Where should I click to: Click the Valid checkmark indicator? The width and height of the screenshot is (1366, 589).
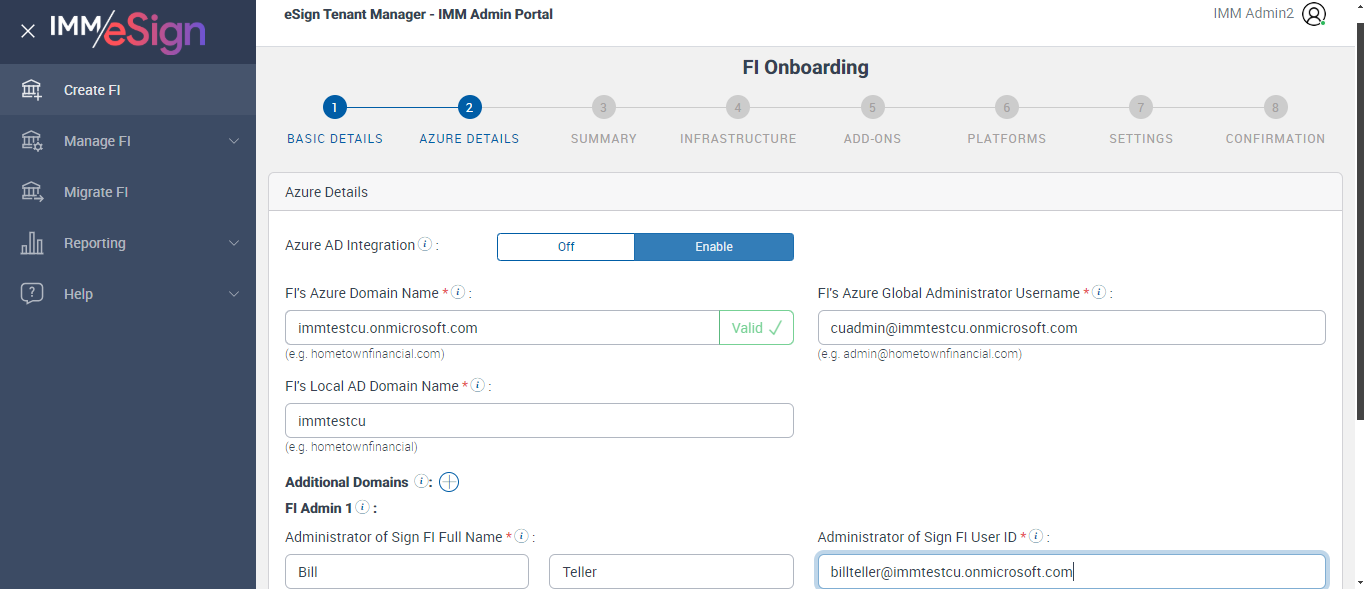[x=756, y=328]
